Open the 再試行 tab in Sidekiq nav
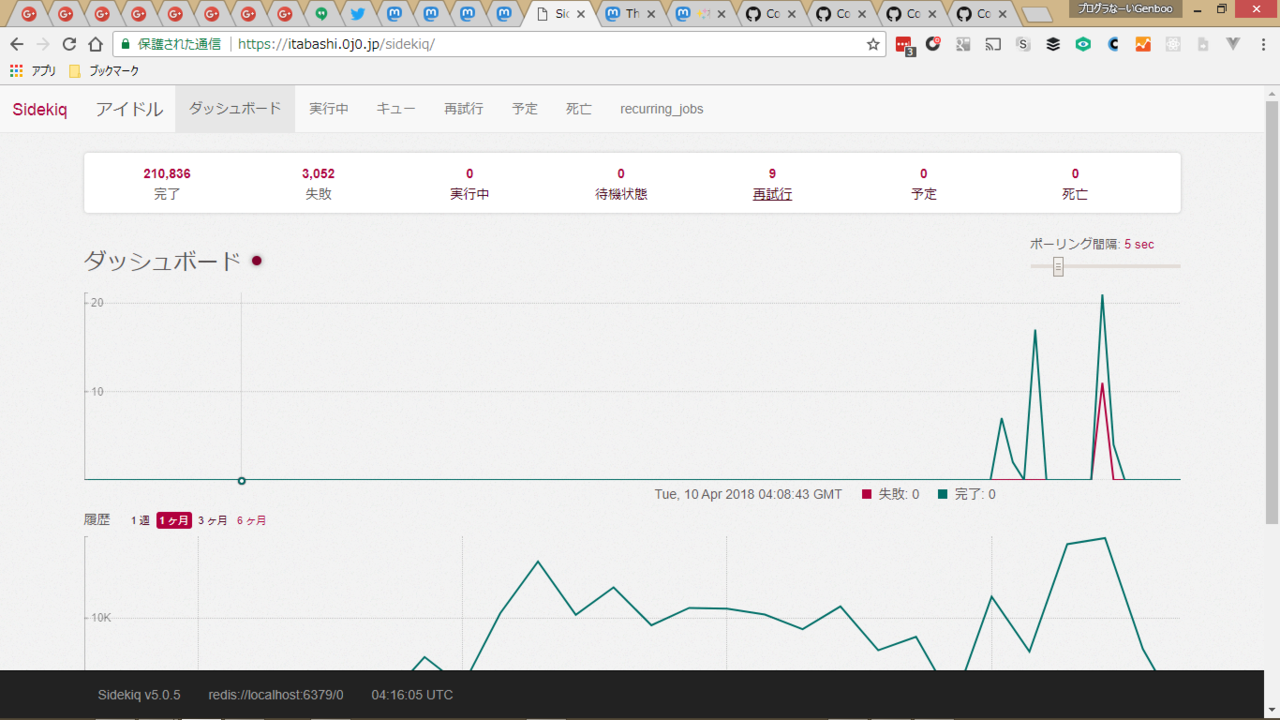Viewport: 1280px width, 720px height. [463, 109]
